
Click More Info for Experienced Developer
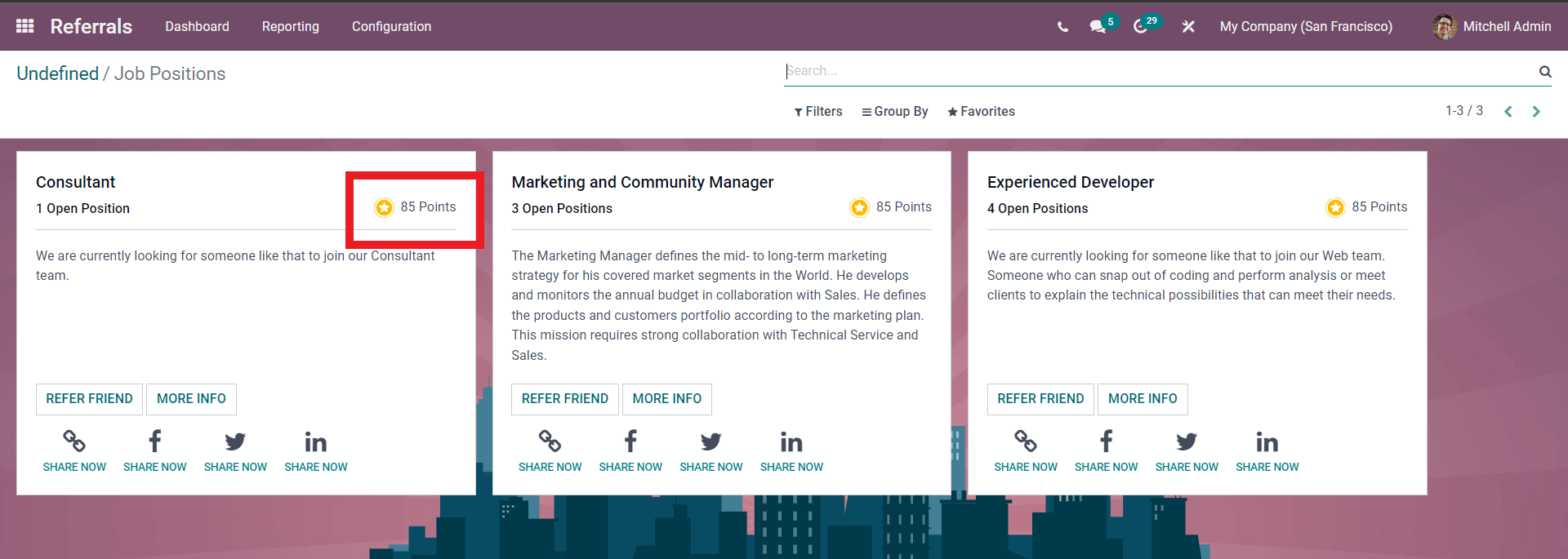click(1143, 399)
